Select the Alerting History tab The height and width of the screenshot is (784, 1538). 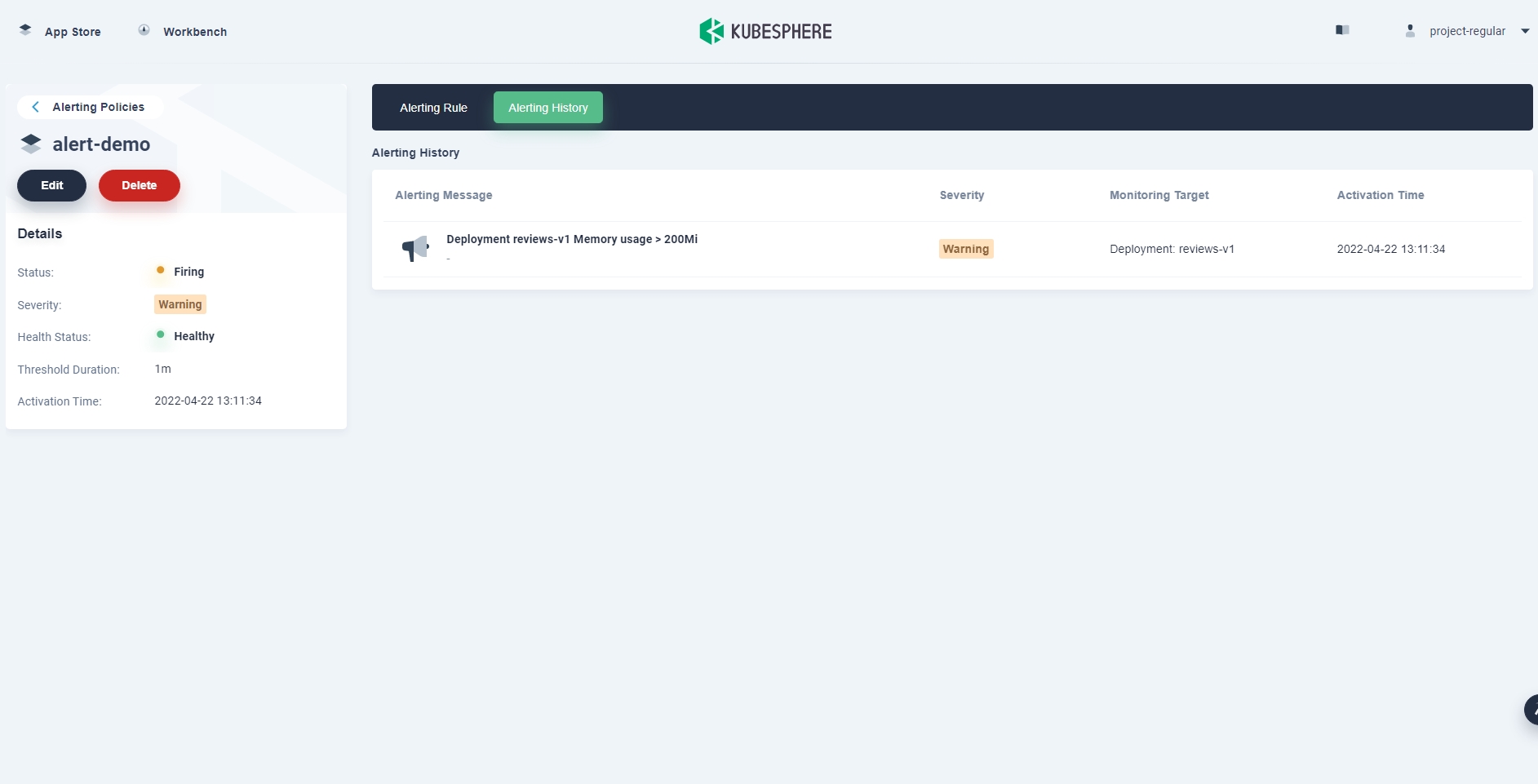click(547, 108)
